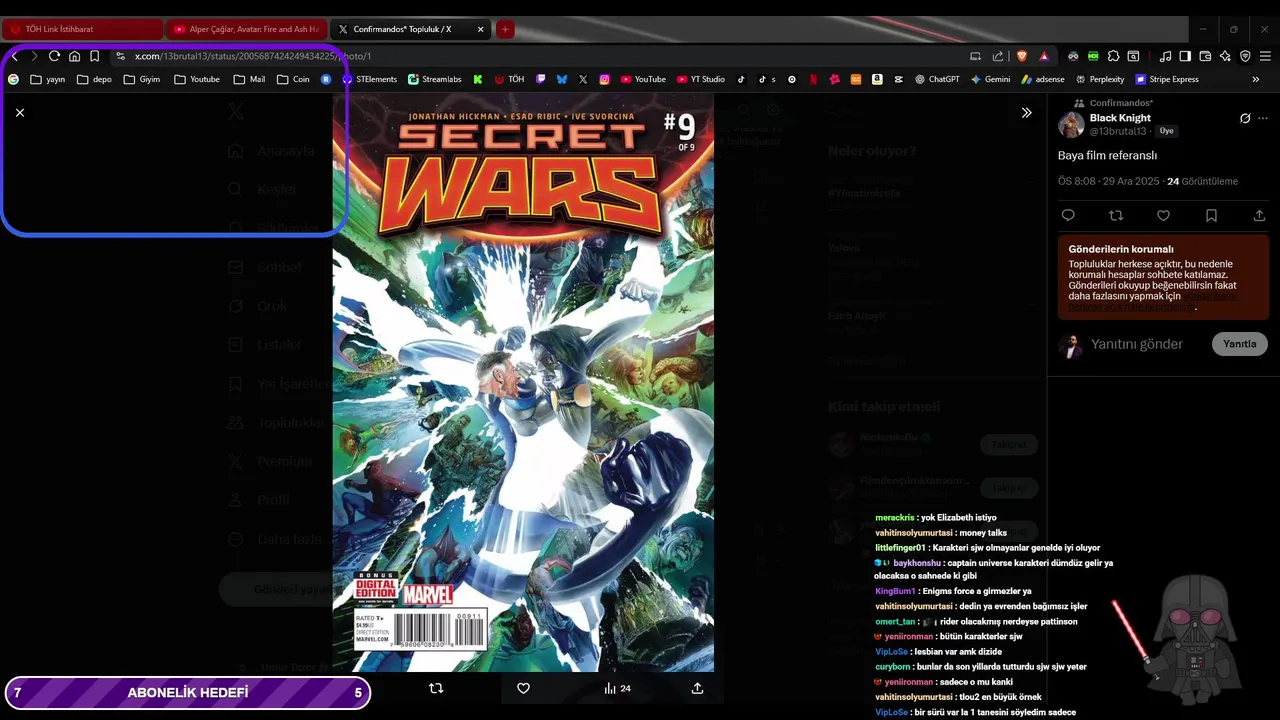The image size is (1280, 720).
Task: Open the Stripe Express bookmark
Action: tap(1167, 79)
